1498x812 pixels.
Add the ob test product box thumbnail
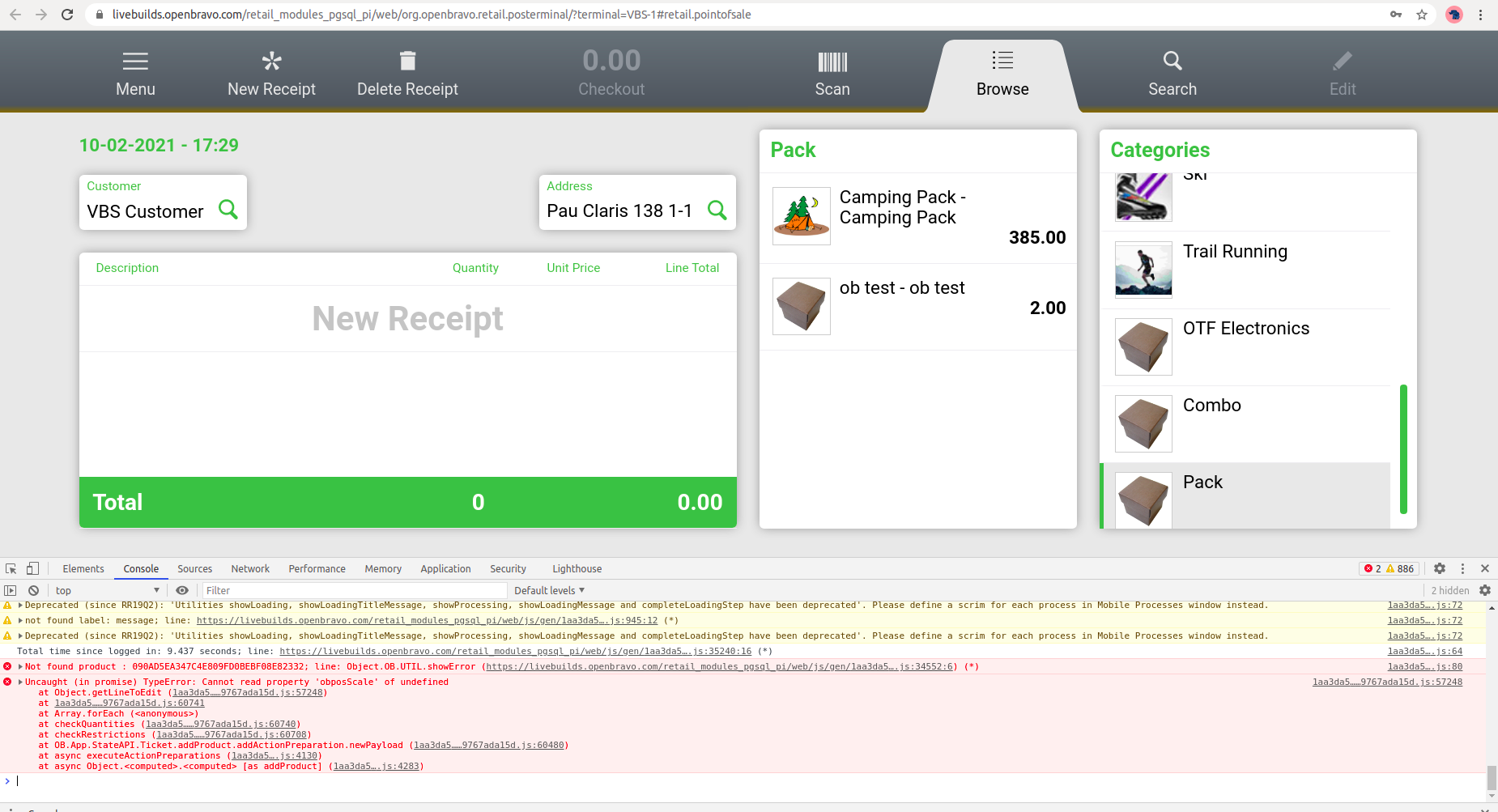point(802,306)
